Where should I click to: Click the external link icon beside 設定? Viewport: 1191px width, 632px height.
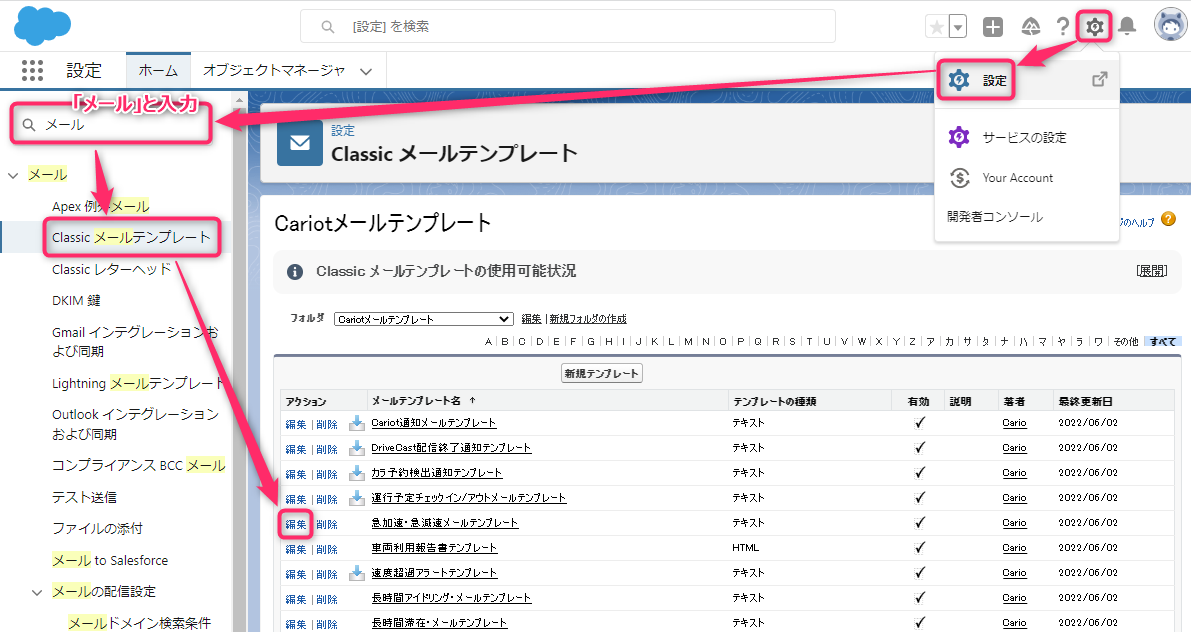(1099, 79)
